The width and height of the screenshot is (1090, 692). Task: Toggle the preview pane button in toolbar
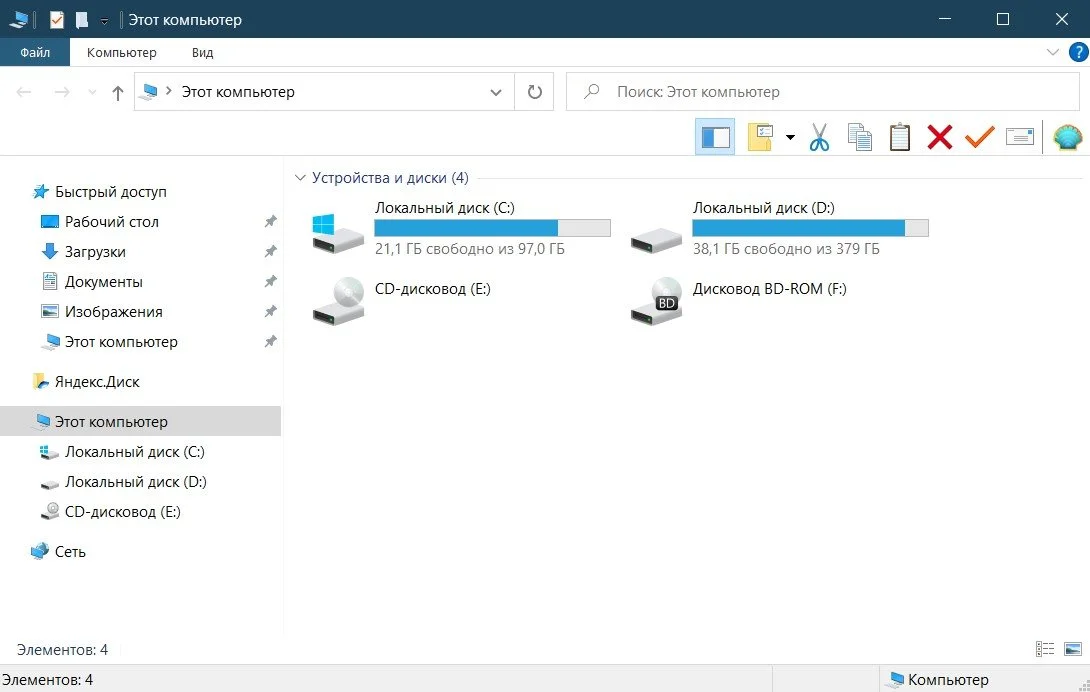pos(715,137)
